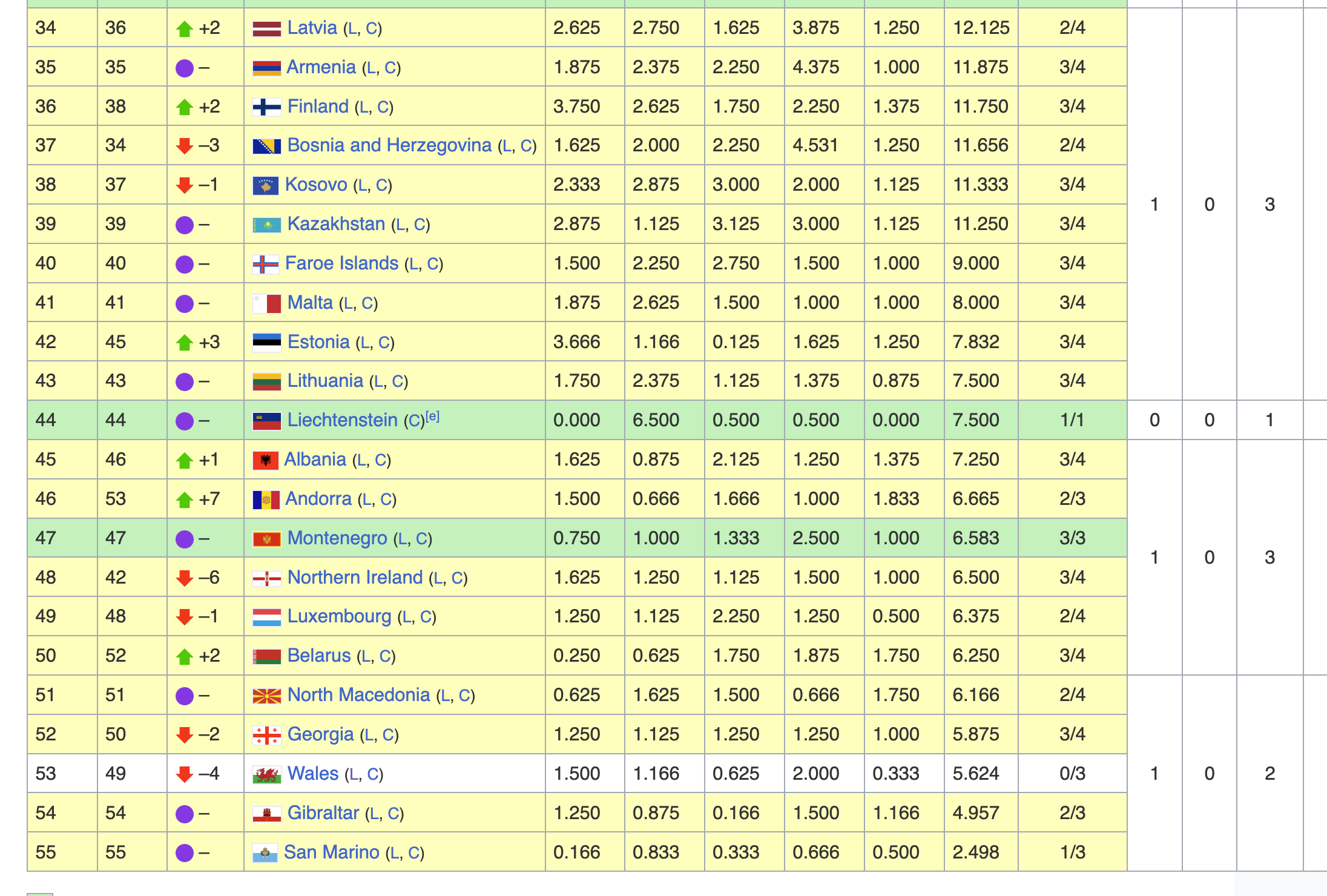
Task: Click the Wales flag icon
Action: click(x=266, y=774)
